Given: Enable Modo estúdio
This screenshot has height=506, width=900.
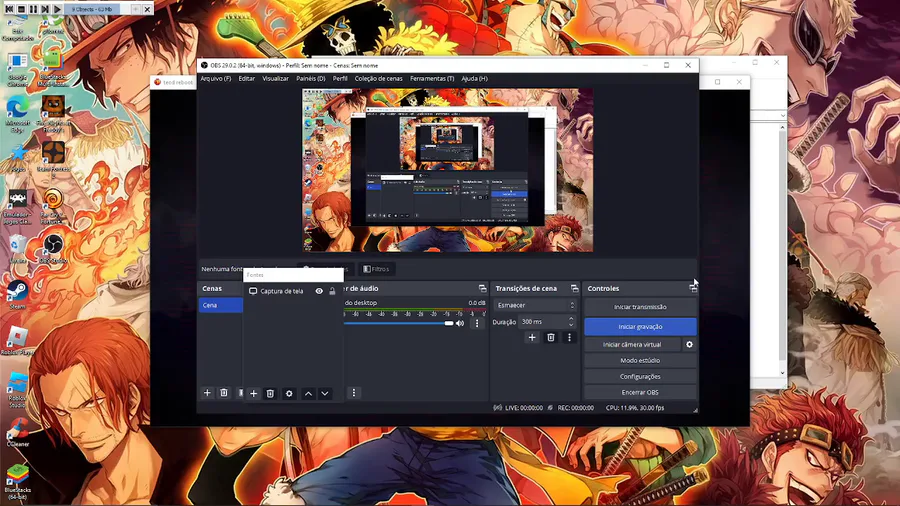Looking at the screenshot, I should click(640, 360).
